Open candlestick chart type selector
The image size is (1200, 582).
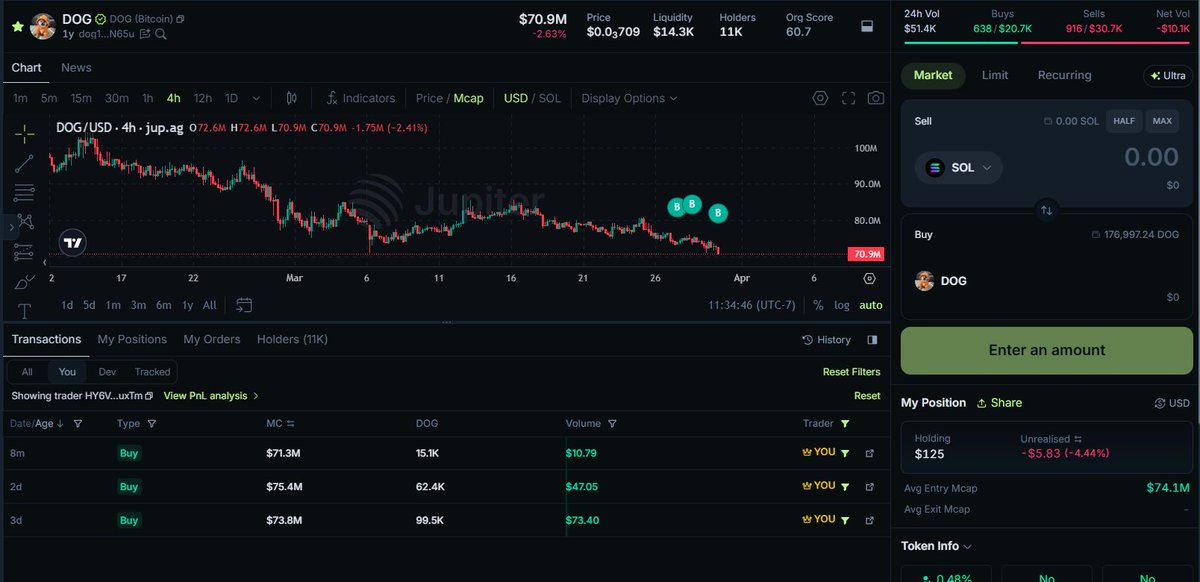tap(291, 98)
